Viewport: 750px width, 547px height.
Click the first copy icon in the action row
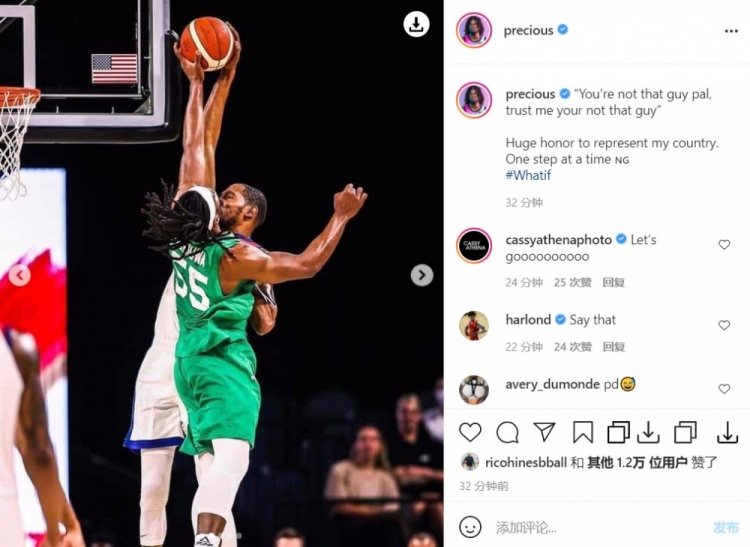point(618,432)
